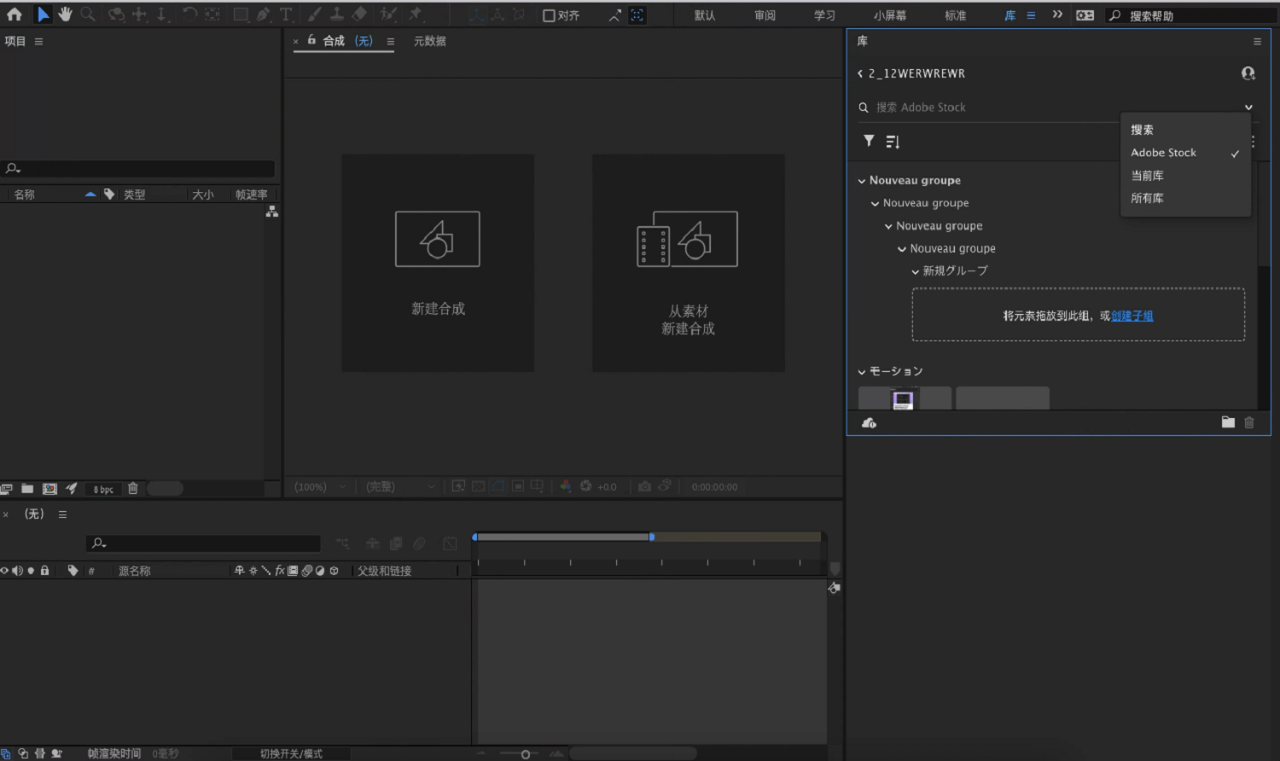
Task: Click the Home icon
Action: click(14, 15)
